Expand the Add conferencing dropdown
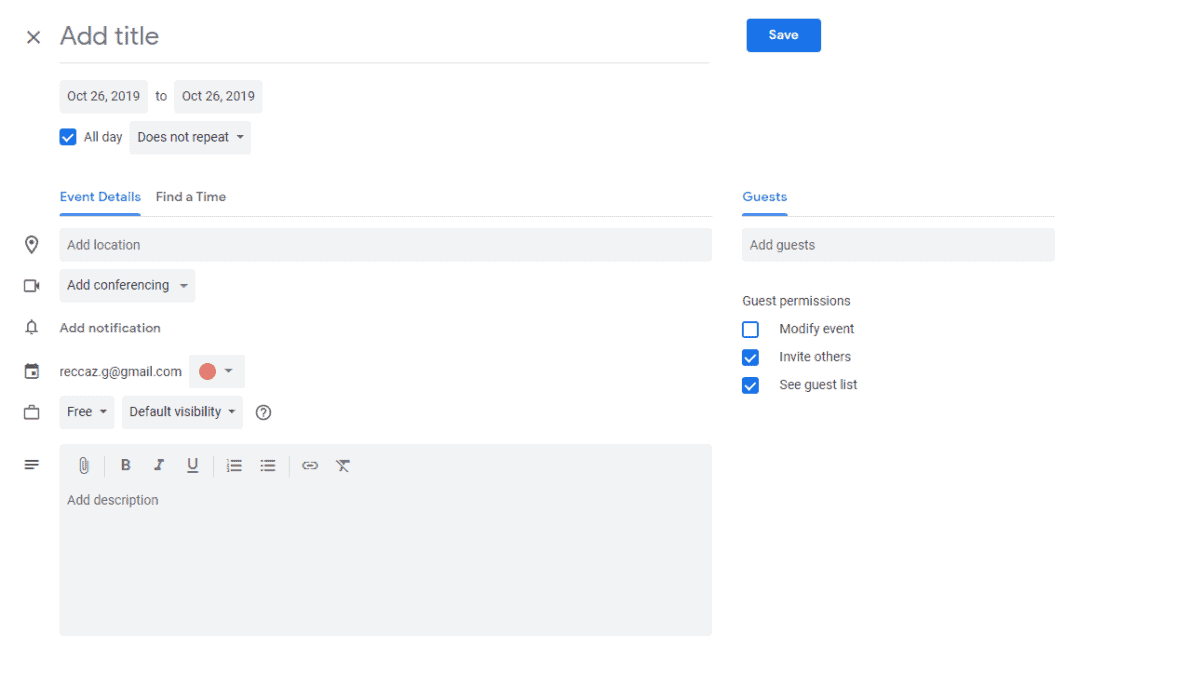The height and width of the screenshot is (675, 1200). (x=127, y=286)
